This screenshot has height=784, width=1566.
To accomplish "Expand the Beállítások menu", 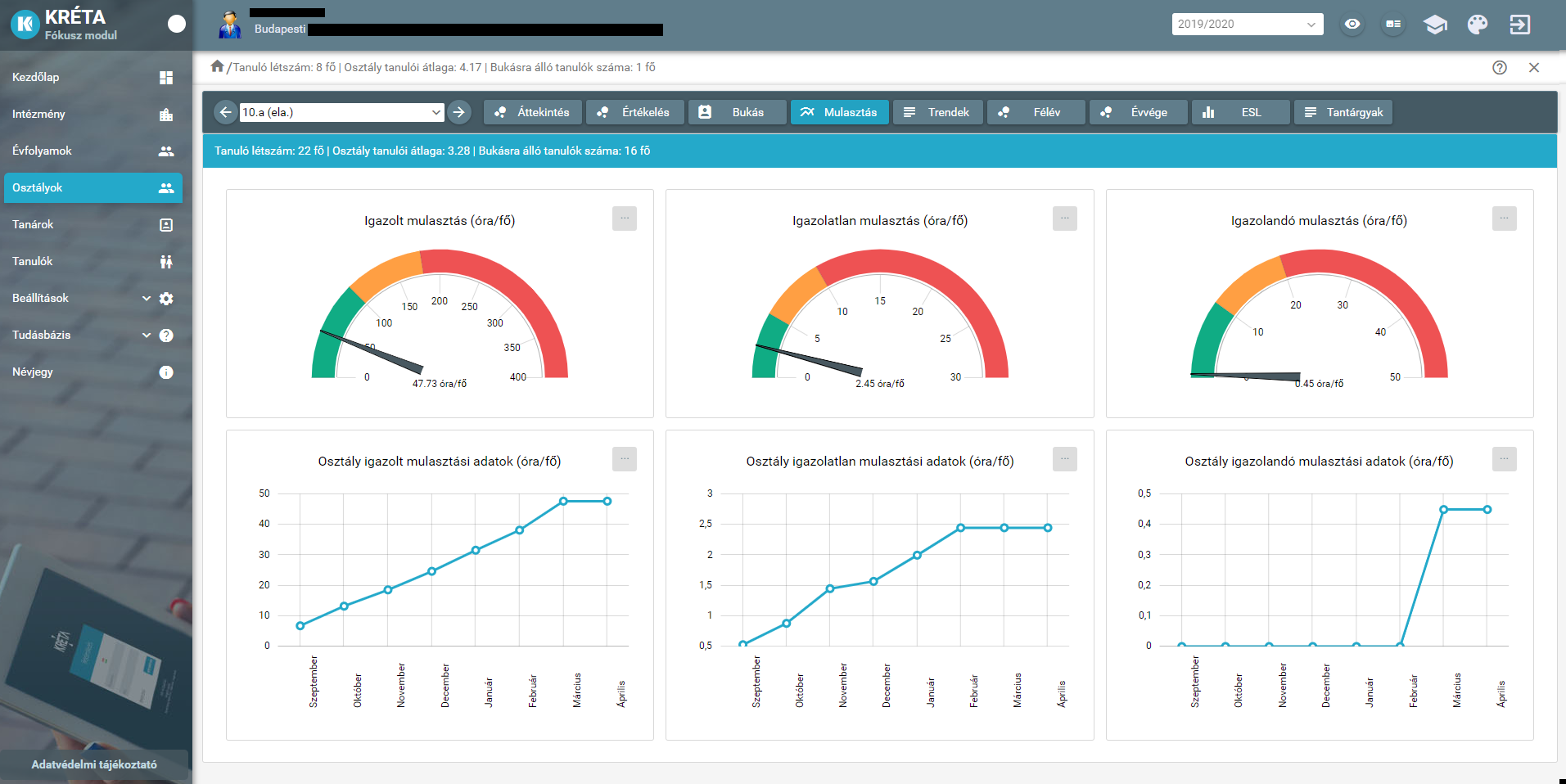I will 93,298.
